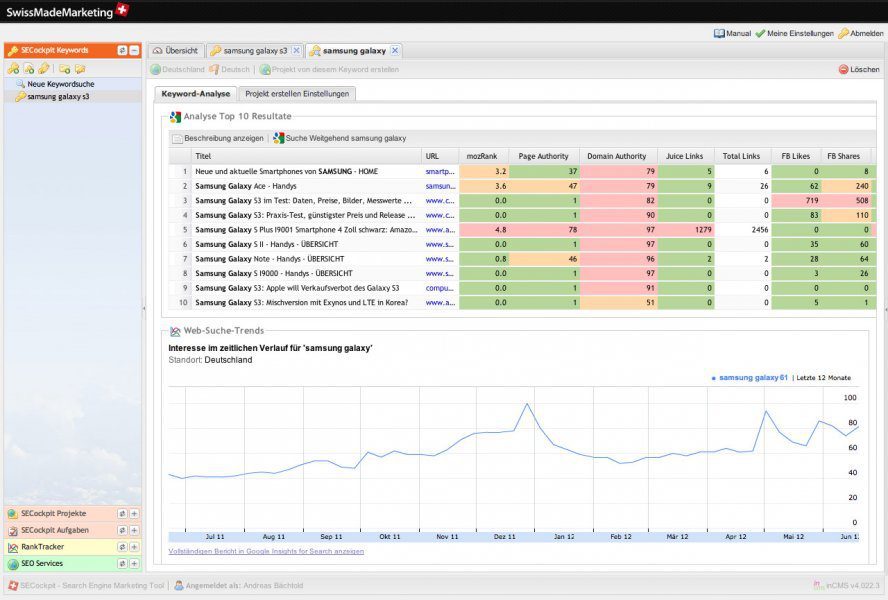
Task: Expand the SECockpit Projekte panel
Action: 134,513
